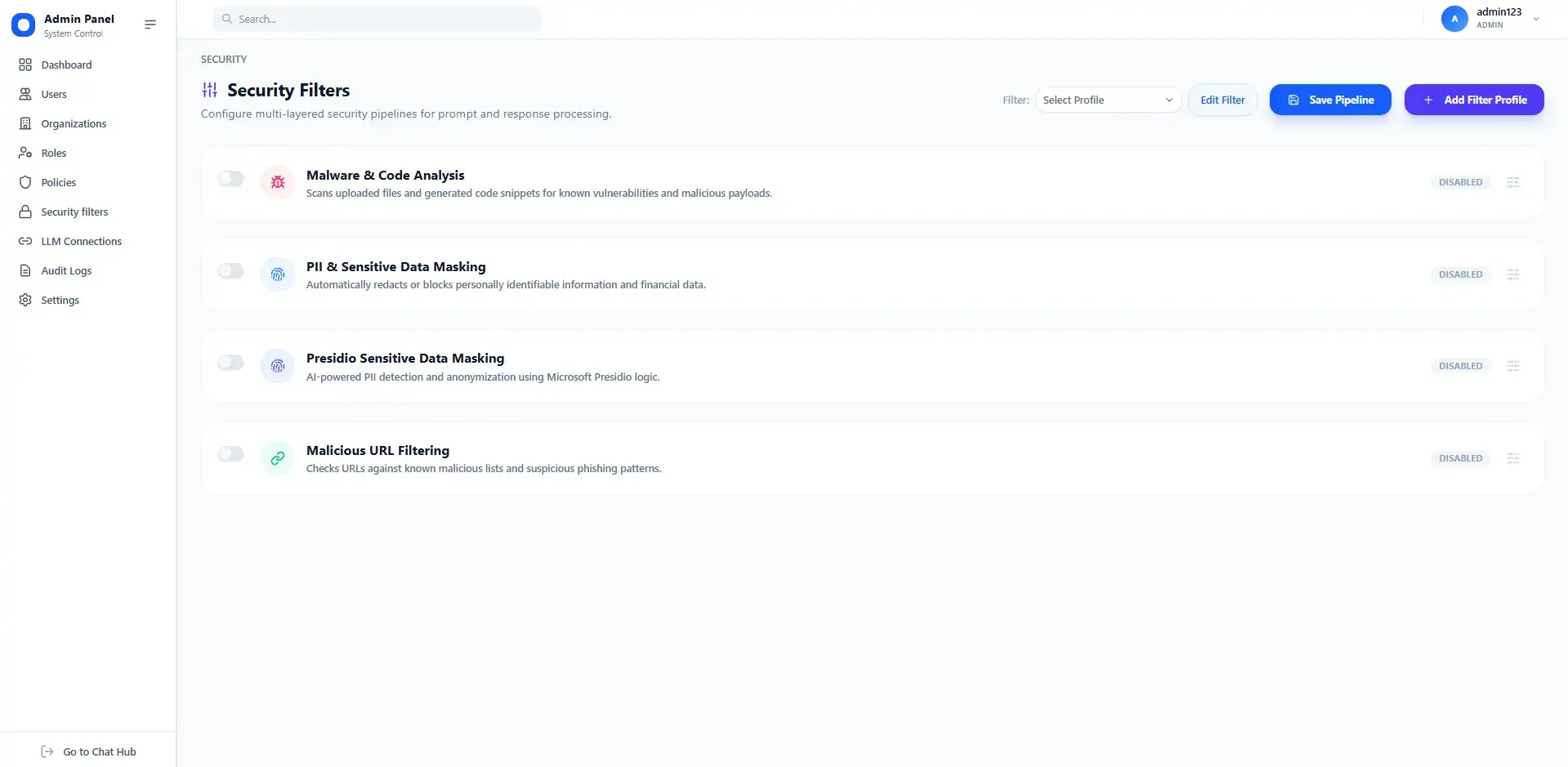Open settings sliders for Presidio Sensitive Data Masking
1568x767 pixels.
pyautogui.click(x=1513, y=366)
